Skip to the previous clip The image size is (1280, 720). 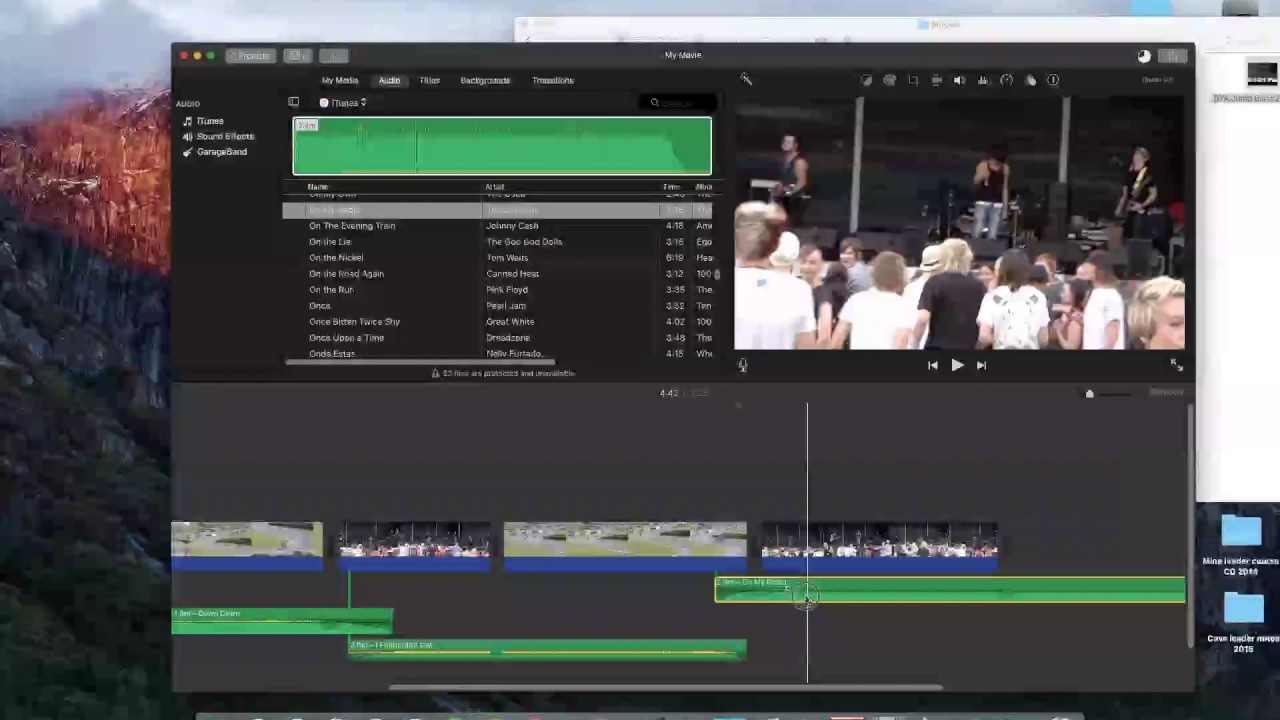pos(932,366)
